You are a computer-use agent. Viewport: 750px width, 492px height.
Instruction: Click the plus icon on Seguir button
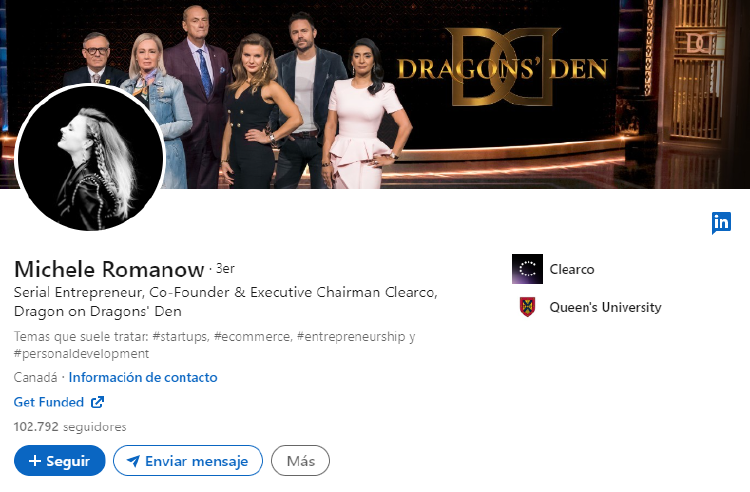click(35, 460)
